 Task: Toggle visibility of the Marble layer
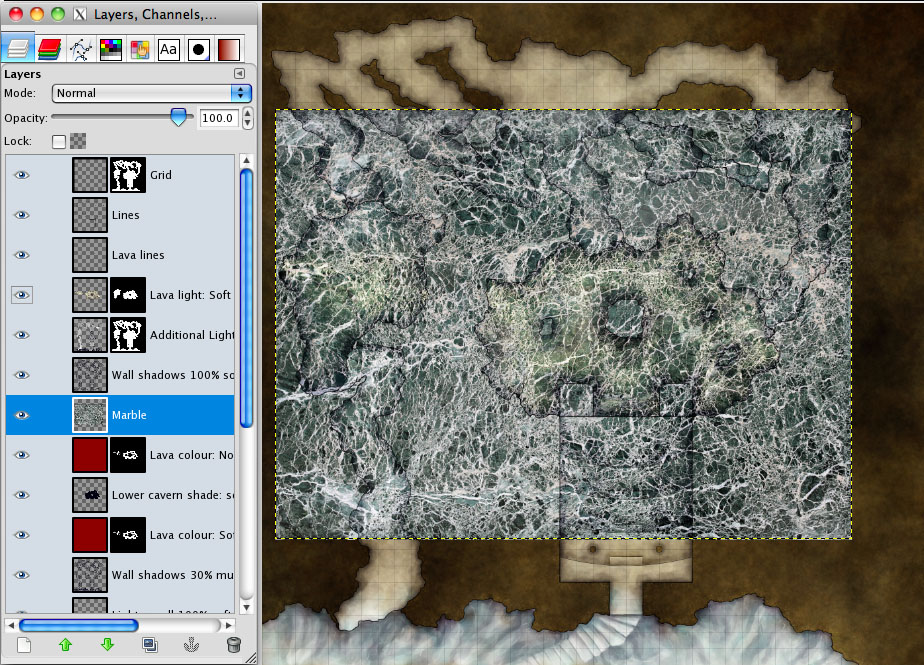[x=22, y=415]
